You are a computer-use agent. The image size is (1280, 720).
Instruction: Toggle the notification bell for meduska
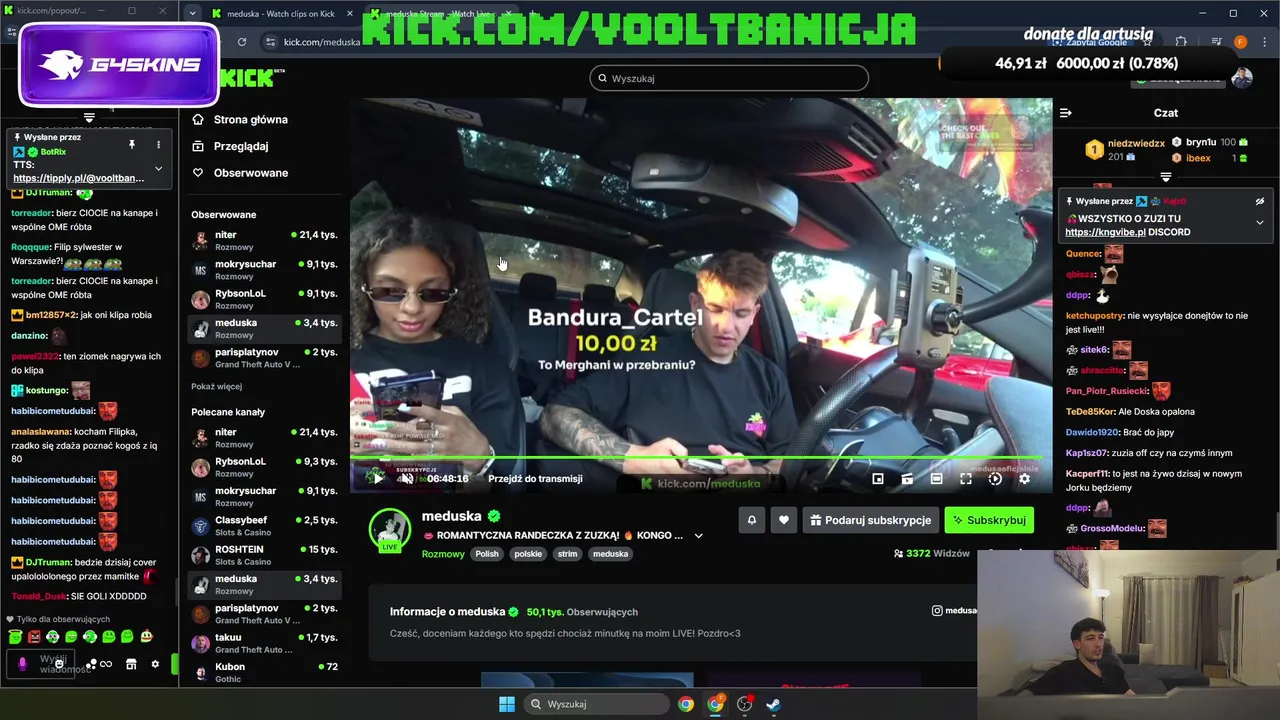pos(752,520)
